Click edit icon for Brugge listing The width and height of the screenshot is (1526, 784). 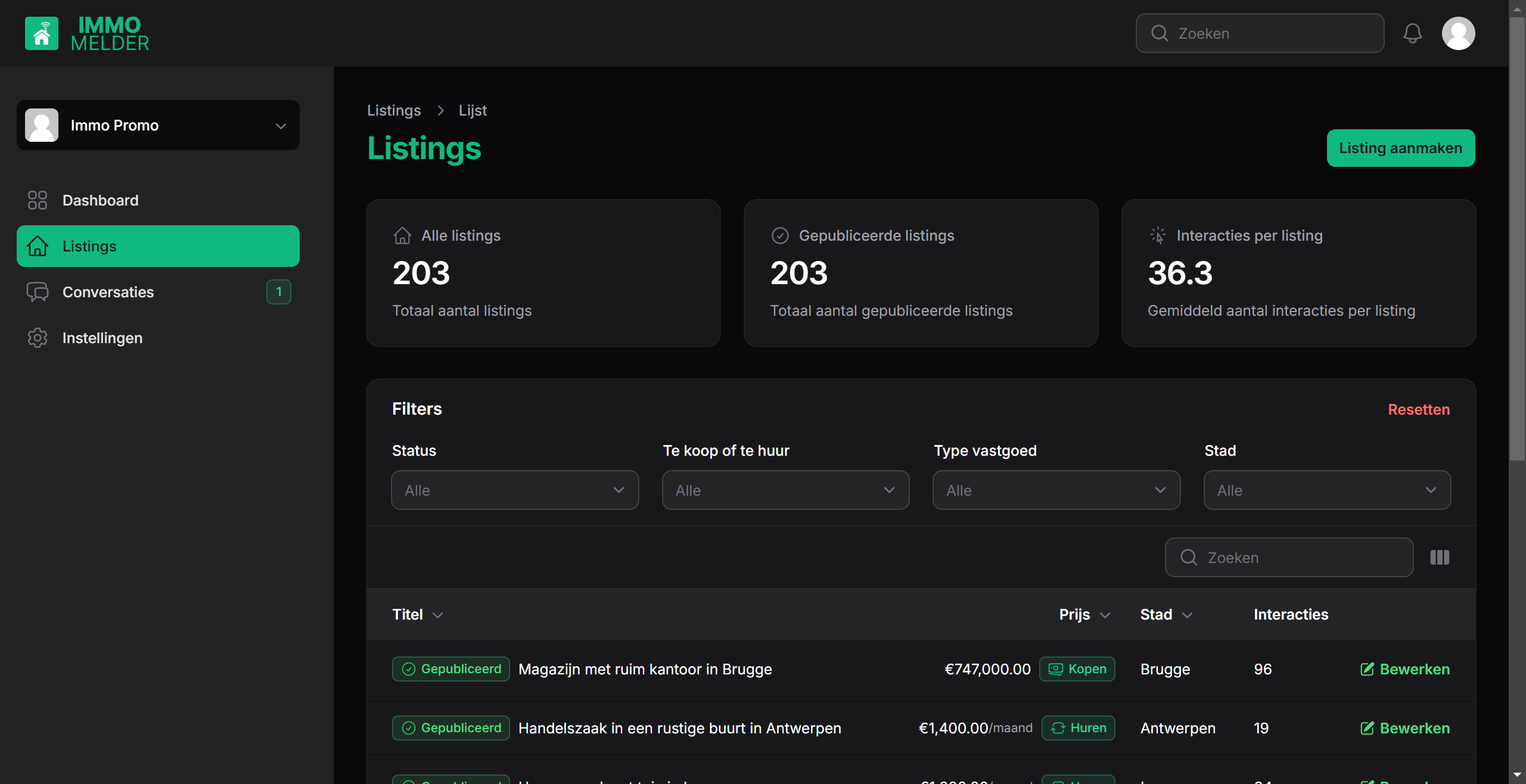1368,669
